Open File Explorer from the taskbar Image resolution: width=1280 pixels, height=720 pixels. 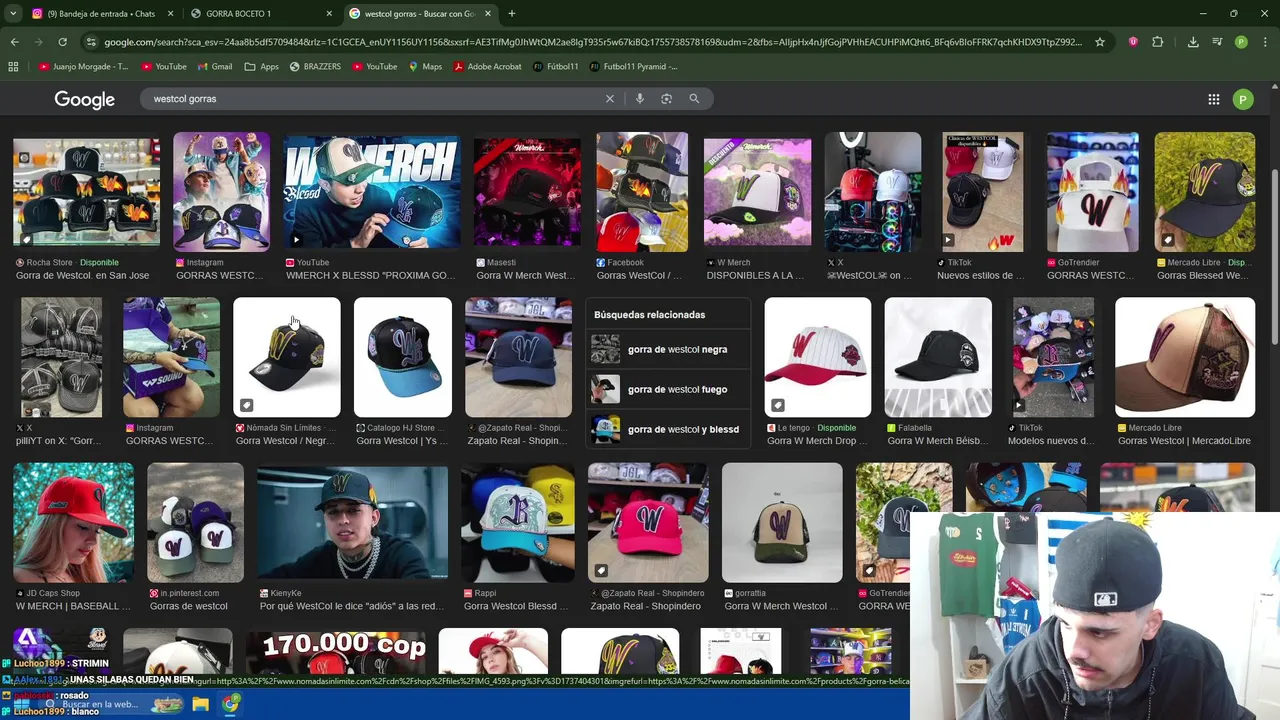(200, 704)
